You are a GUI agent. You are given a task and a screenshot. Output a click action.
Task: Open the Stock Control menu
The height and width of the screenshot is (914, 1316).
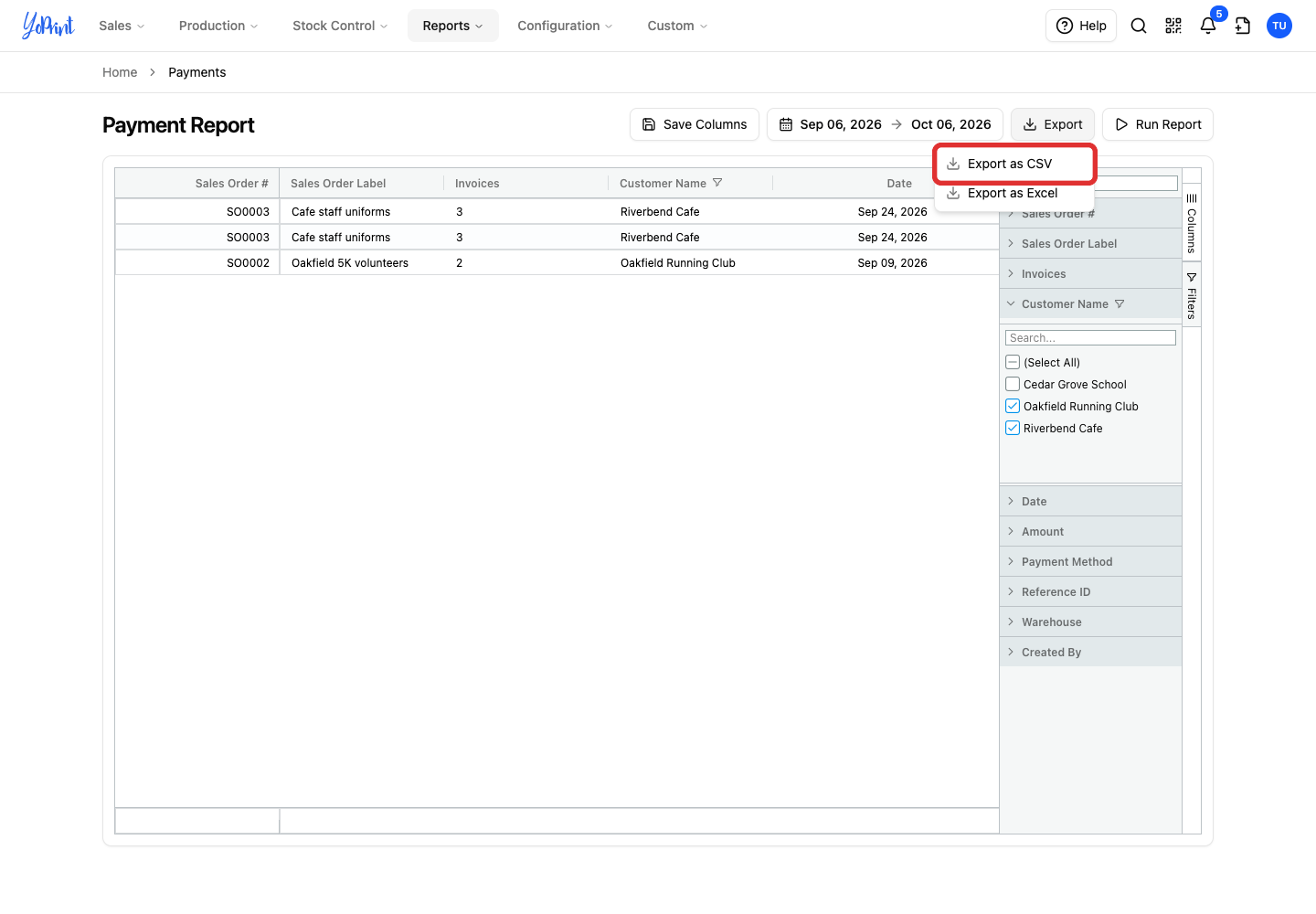click(x=340, y=26)
